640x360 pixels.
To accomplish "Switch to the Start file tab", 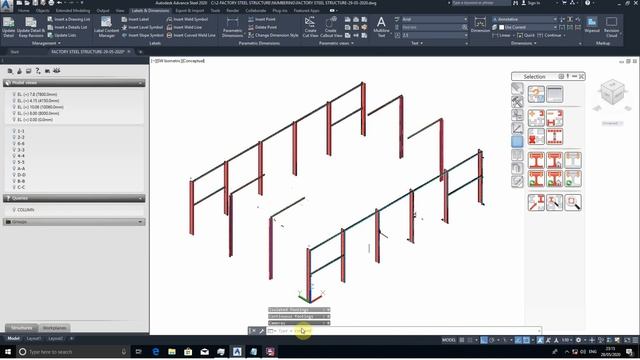I will pos(14,52).
